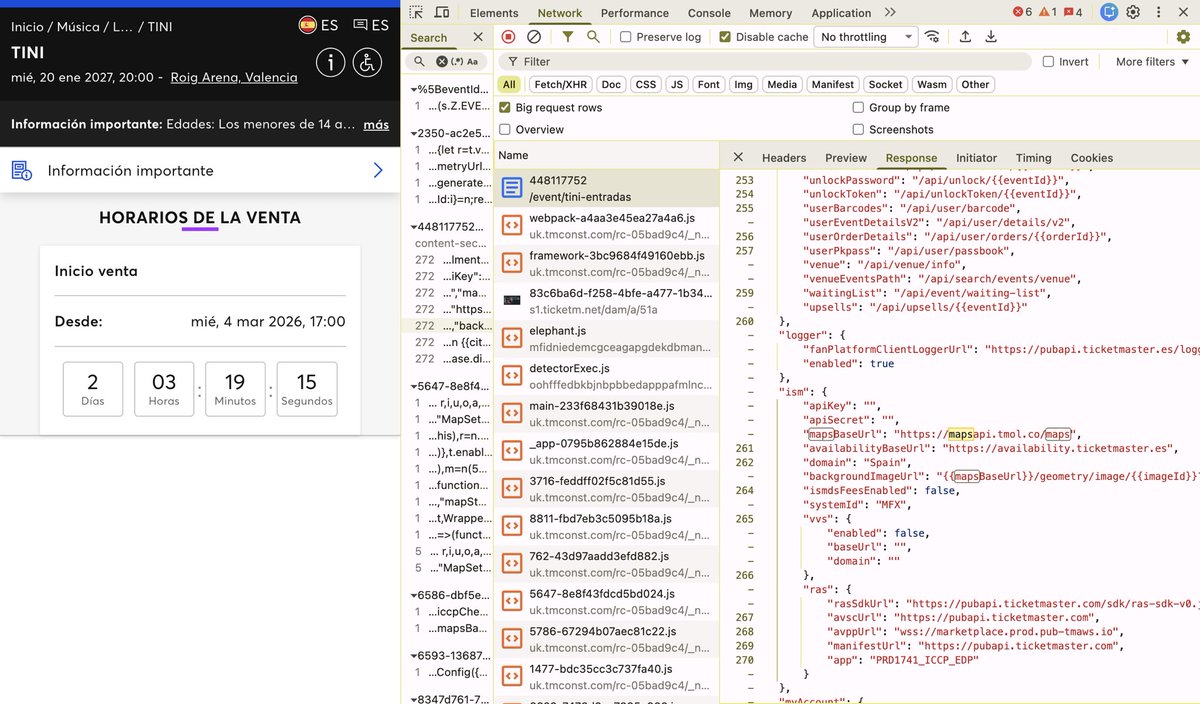Clear the search query in the Search panel
This screenshot has height=704, width=1200.
[441, 62]
